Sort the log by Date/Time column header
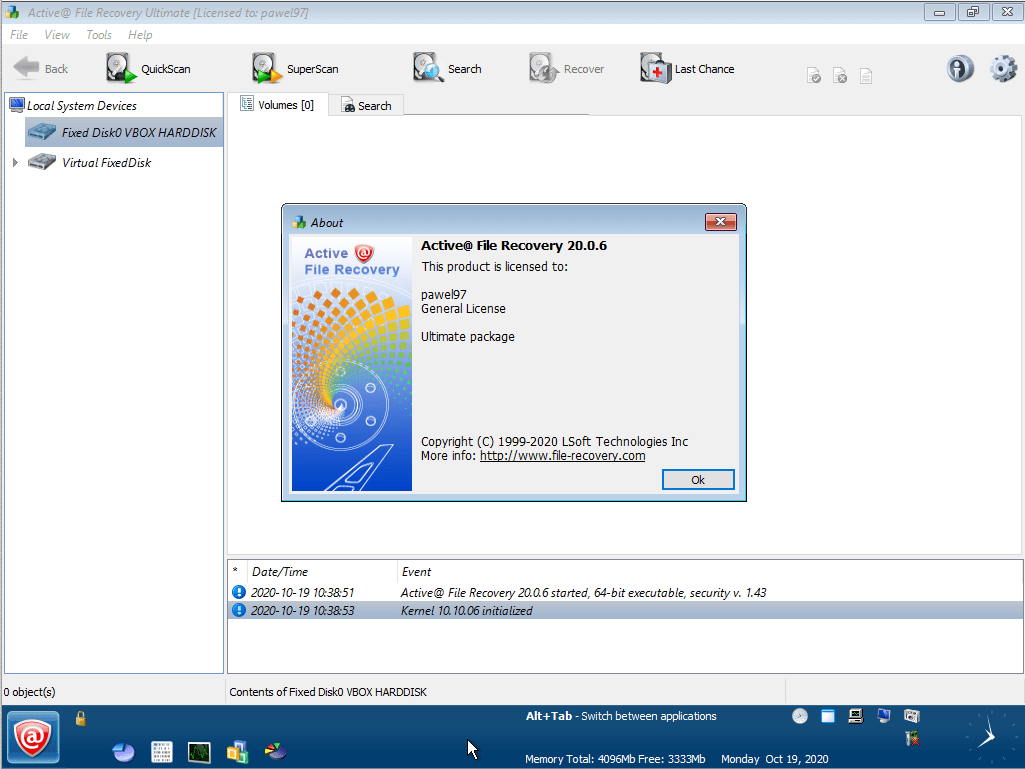 coord(323,572)
